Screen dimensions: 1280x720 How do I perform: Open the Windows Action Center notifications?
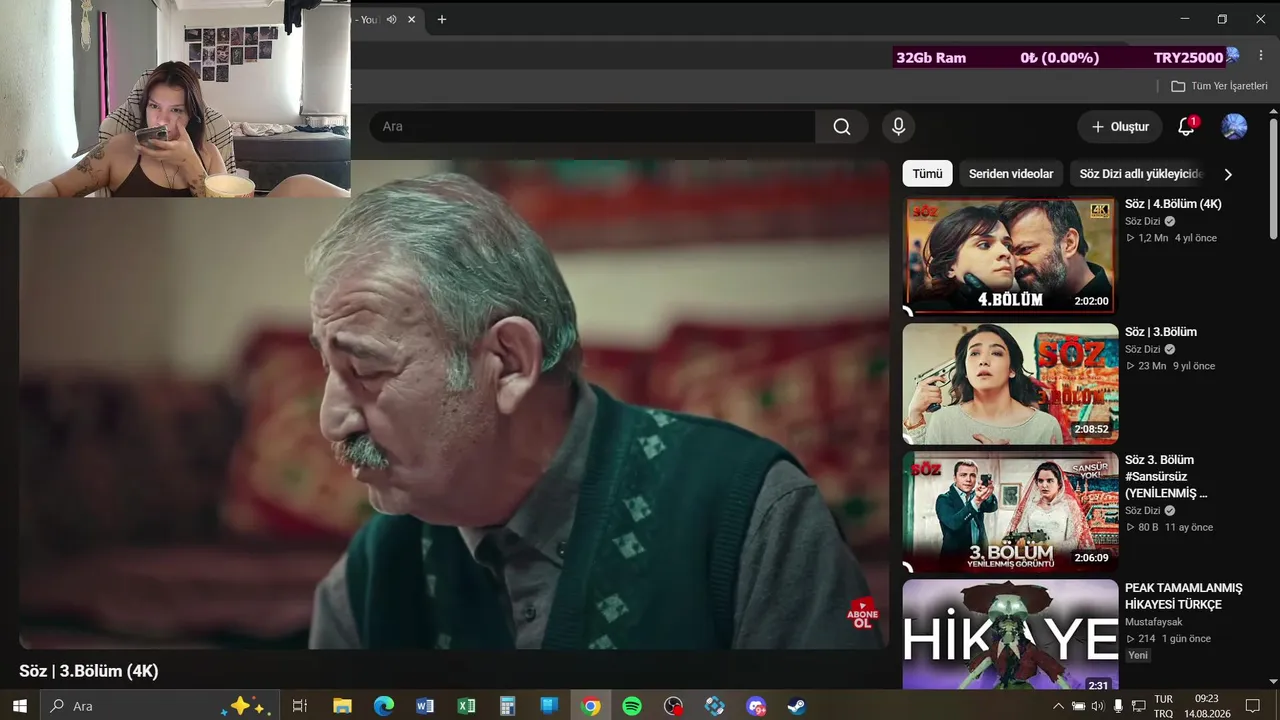point(1252,706)
